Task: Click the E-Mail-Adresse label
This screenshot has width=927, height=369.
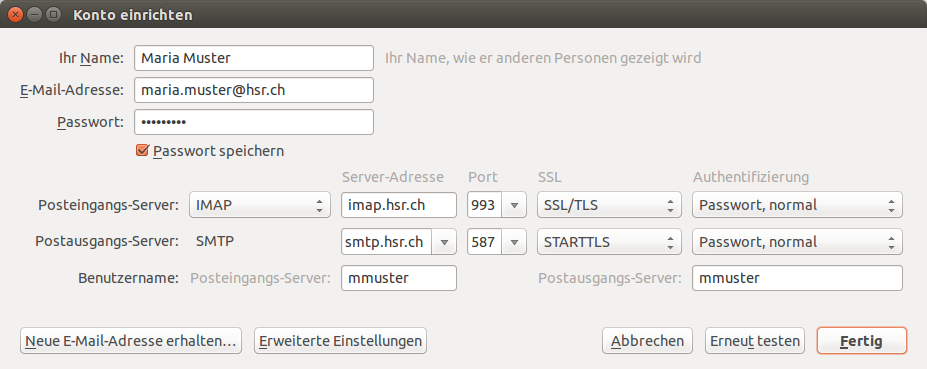Action: 72,90
